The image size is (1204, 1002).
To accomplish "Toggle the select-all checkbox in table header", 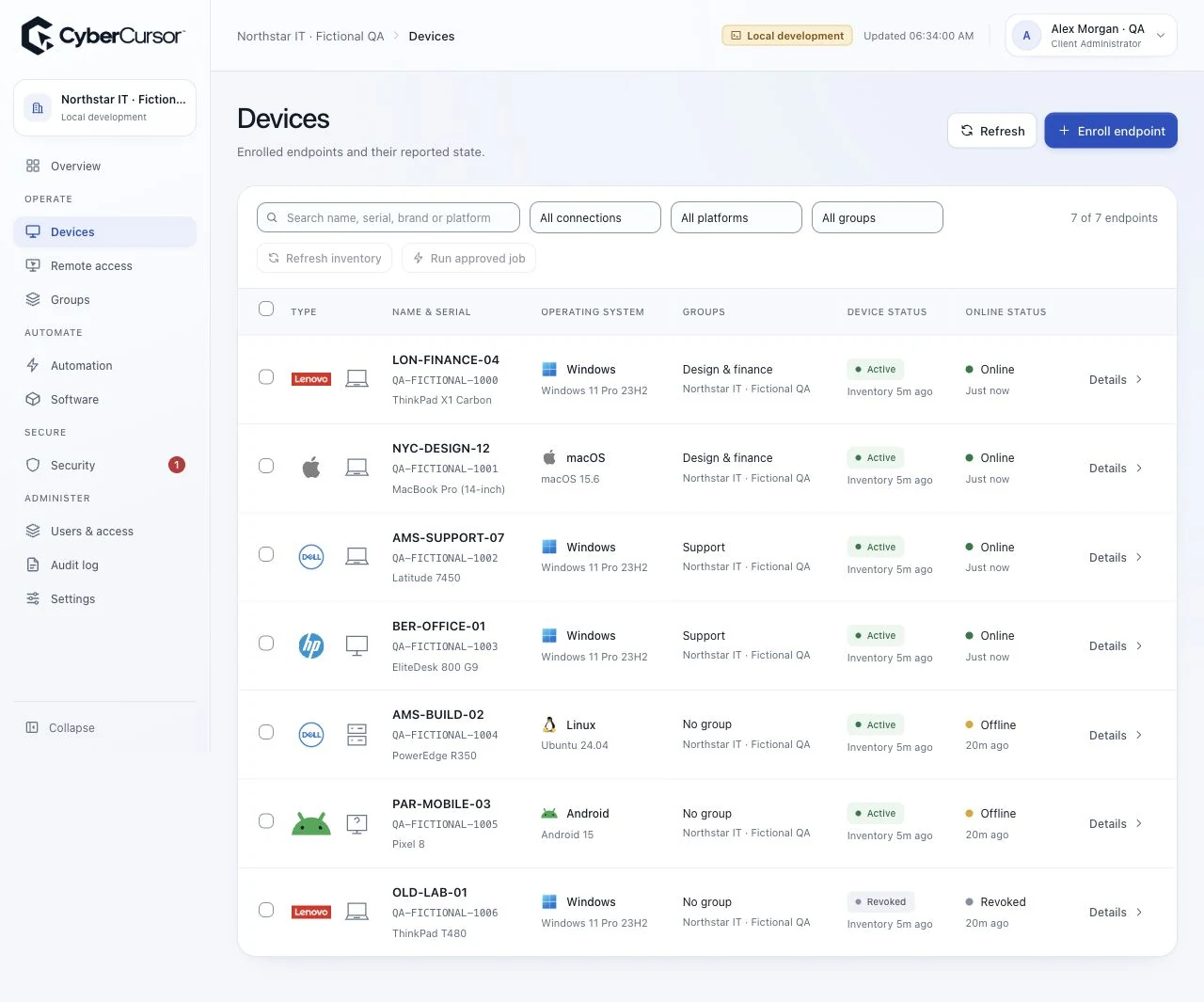I will click(266, 309).
